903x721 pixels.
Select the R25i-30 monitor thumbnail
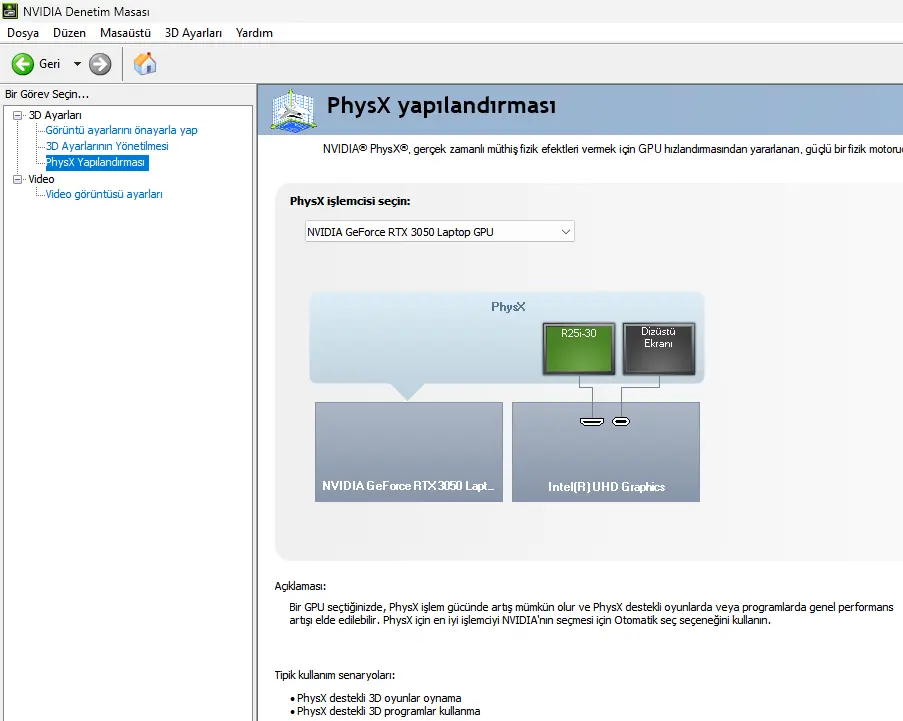coord(579,348)
